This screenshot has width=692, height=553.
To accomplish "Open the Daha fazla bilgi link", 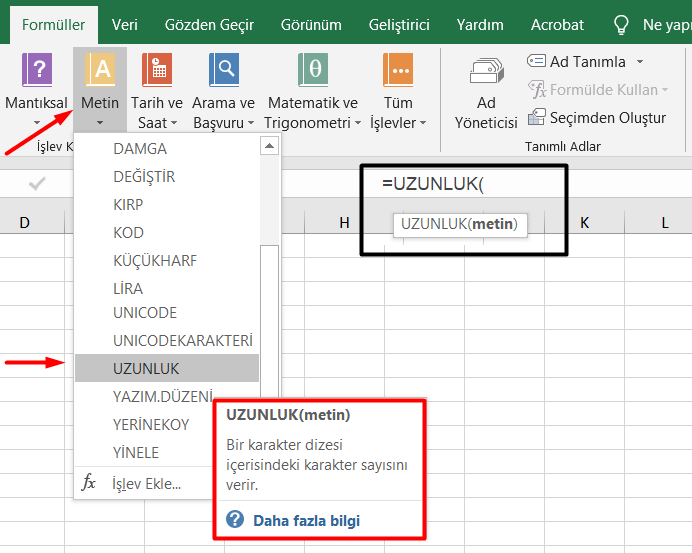I will point(306,520).
